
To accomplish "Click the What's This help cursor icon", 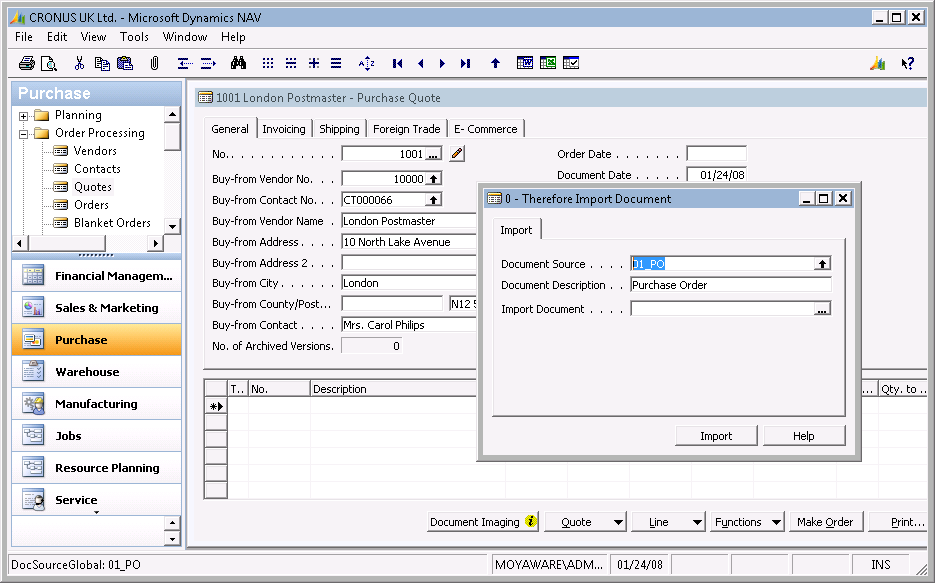I will pos(908,63).
